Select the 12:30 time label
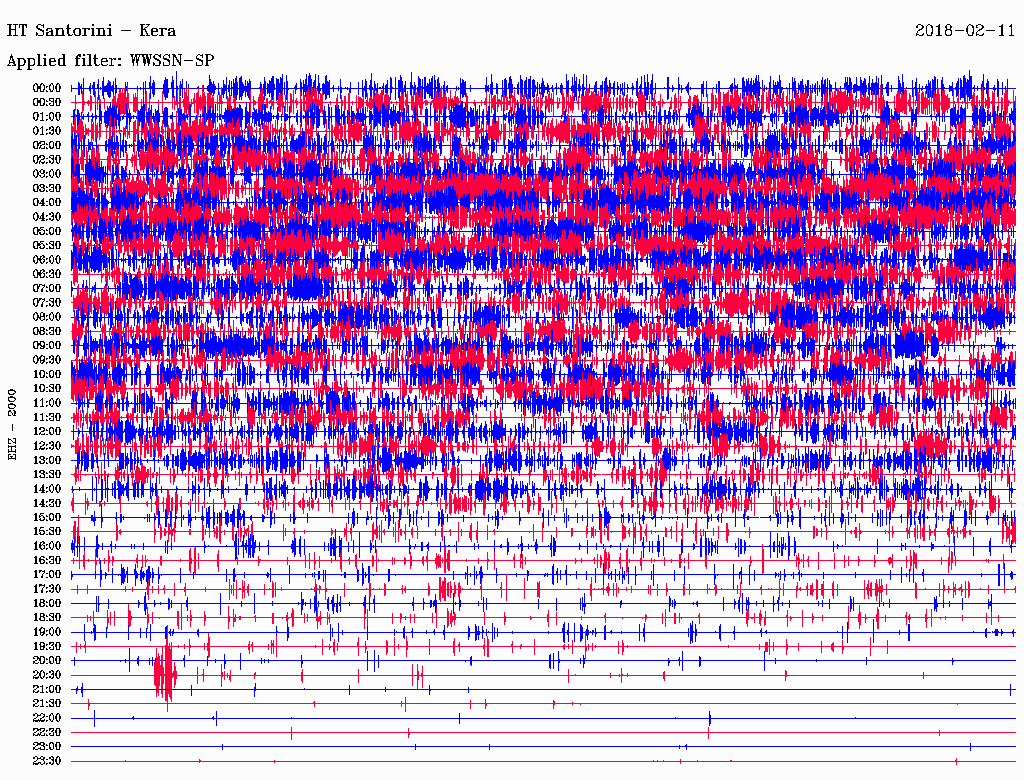This screenshot has height=780, width=1024. pyautogui.click(x=46, y=446)
